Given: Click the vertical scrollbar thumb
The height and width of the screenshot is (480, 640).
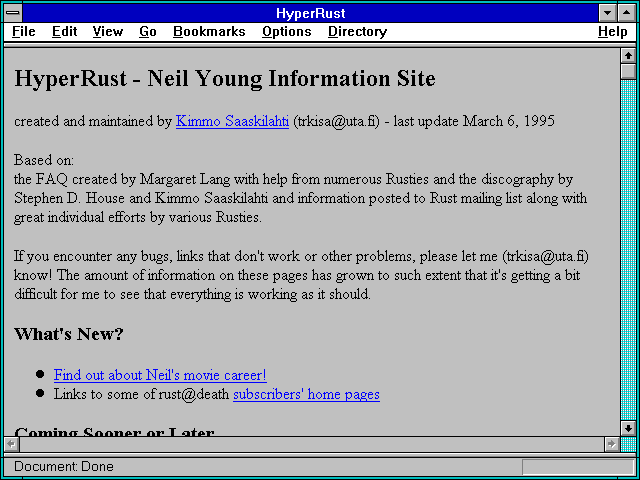Looking at the screenshot, I should 628,71.
